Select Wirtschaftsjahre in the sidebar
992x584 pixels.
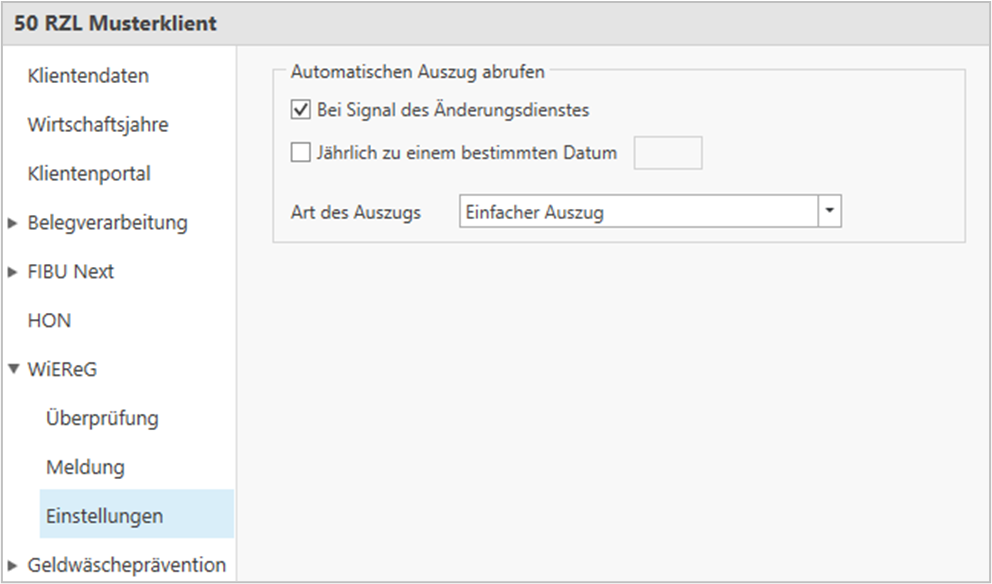tap(98, 124)
